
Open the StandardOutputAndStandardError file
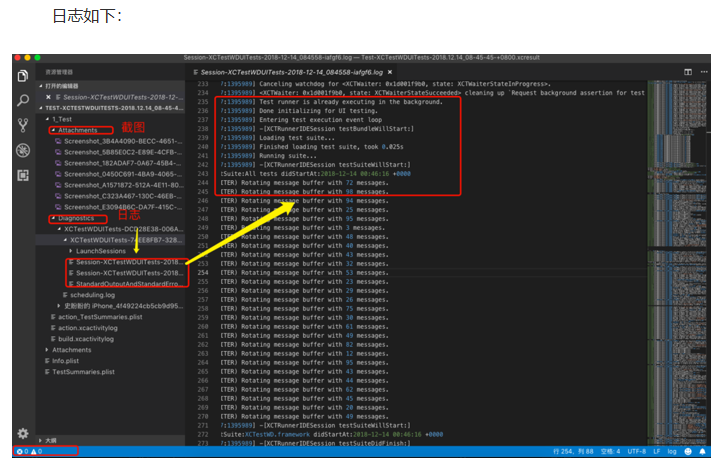click(x=126, y=284)
